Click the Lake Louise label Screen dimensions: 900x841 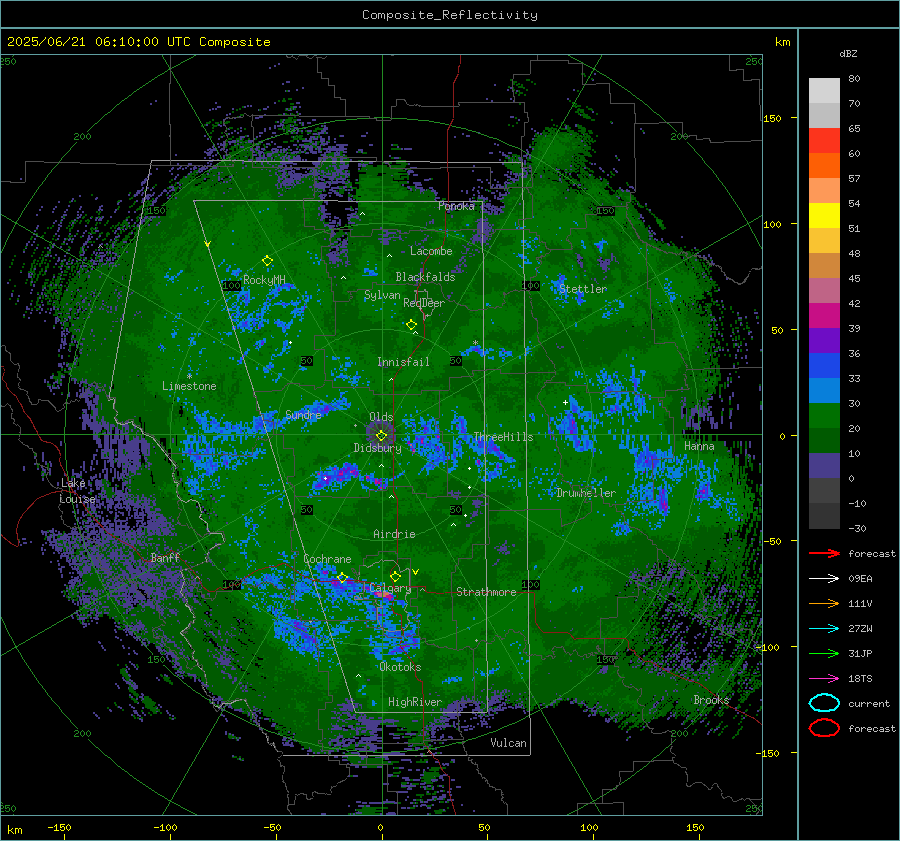pos(77,491)
